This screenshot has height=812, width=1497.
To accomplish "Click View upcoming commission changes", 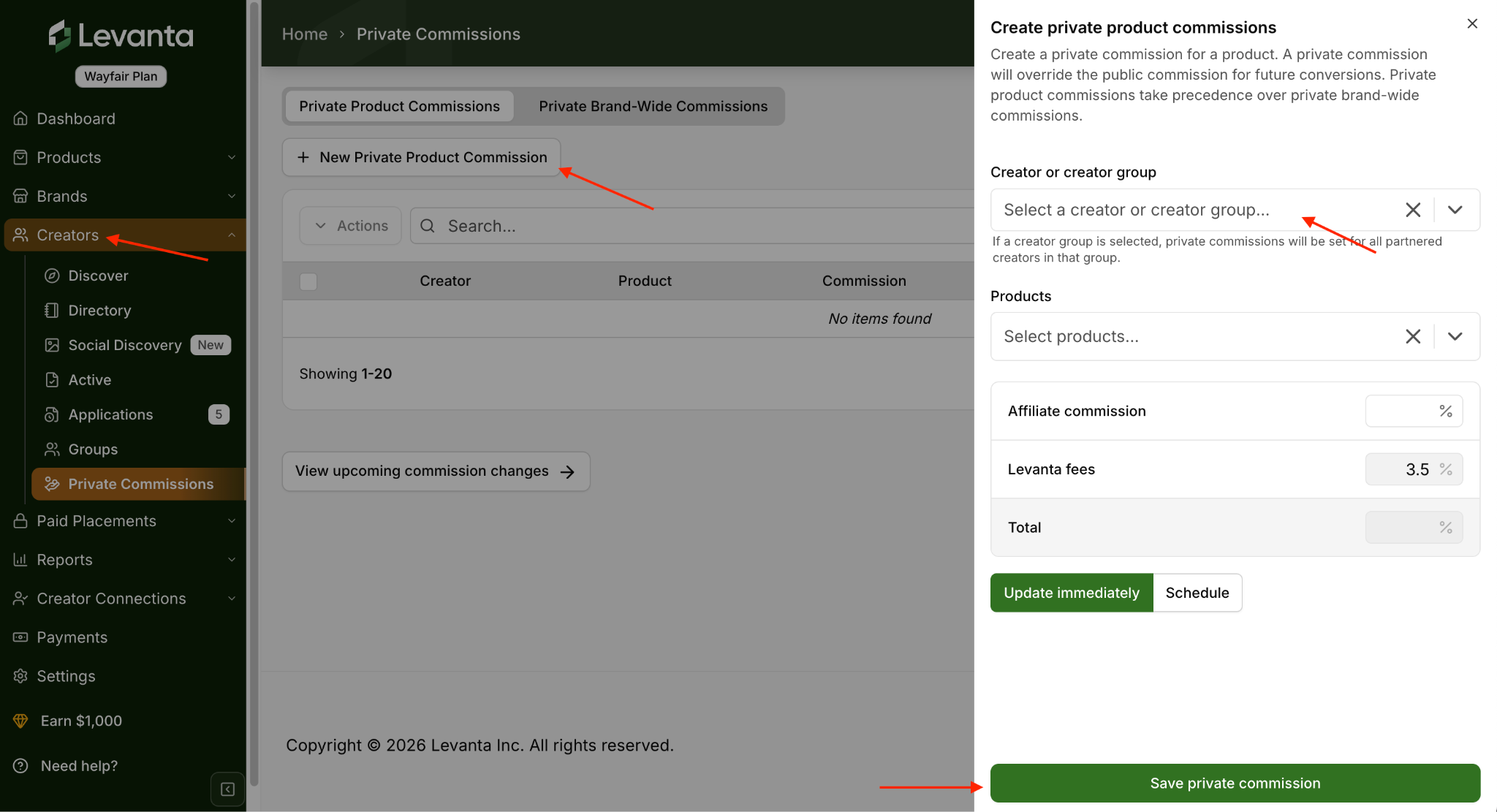I will pyautogui.click(x=436, y=471).
